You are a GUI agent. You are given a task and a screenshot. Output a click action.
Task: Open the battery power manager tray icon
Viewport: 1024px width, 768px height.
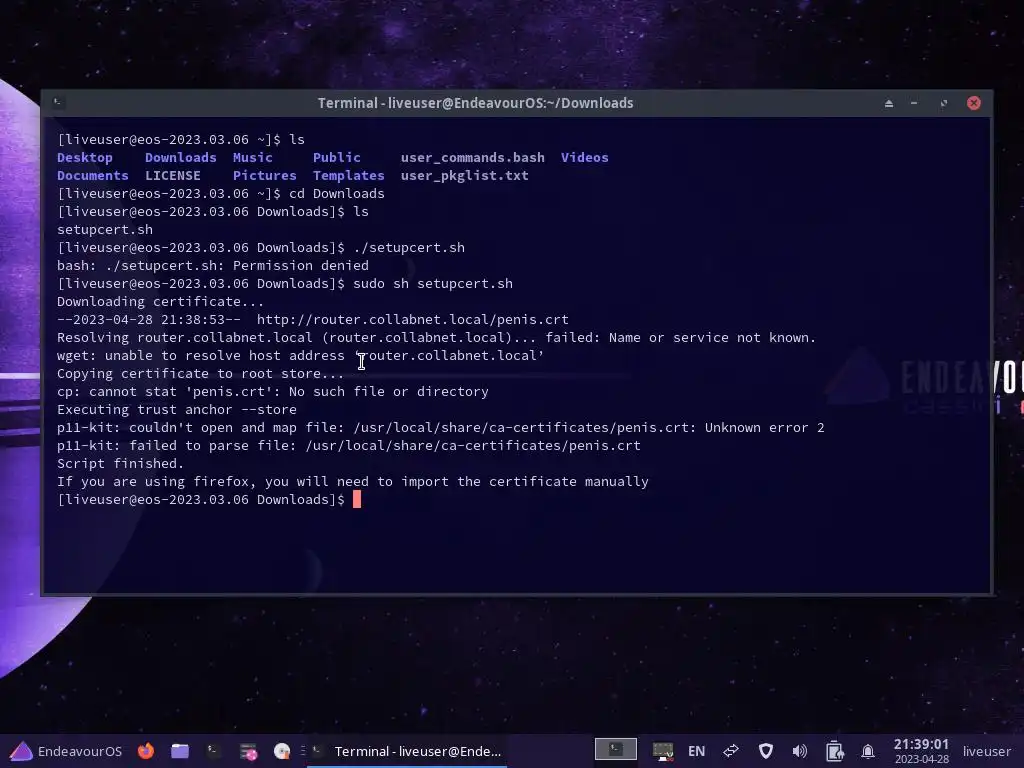coord(835,751)
